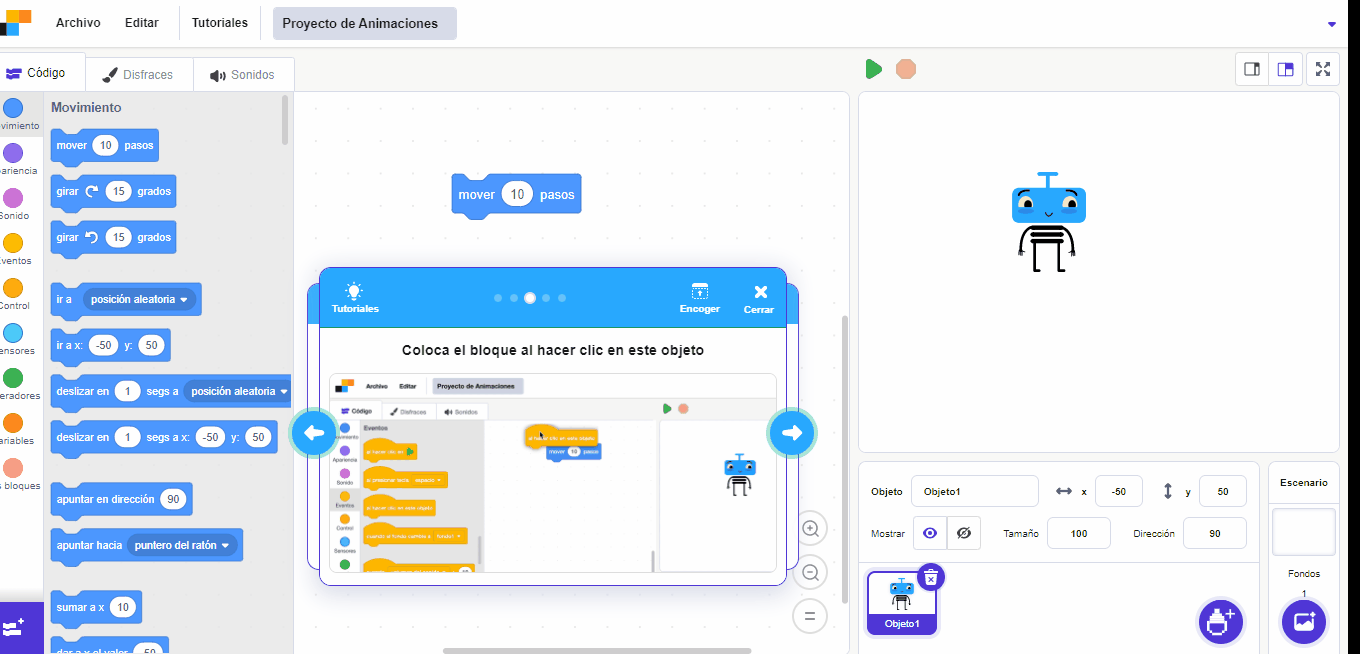This screenshot has height=654, width=1360.
Task: Switch to the Disfraces tab
Action: pos(138,75)
